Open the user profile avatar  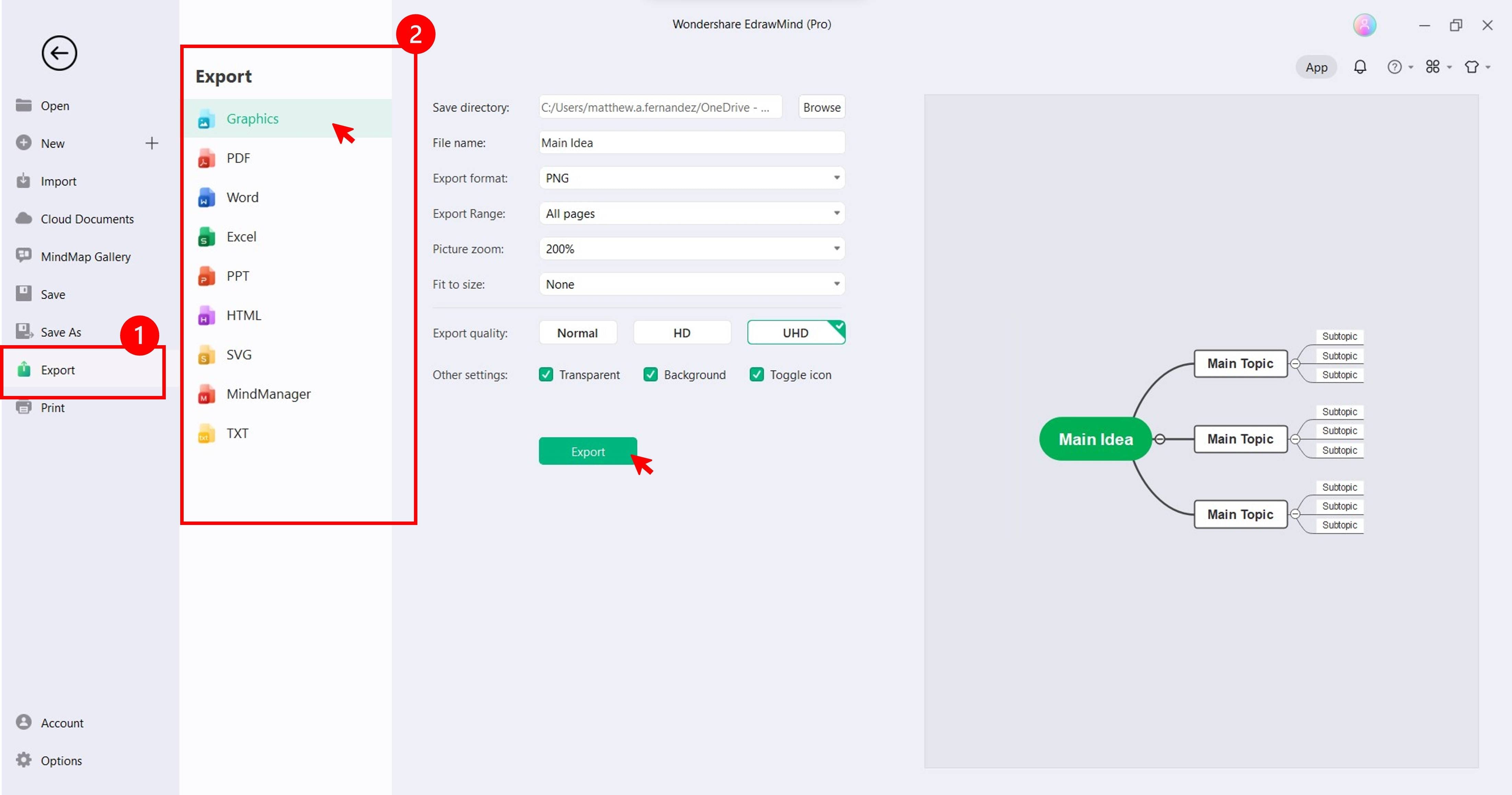(1364, 25)
